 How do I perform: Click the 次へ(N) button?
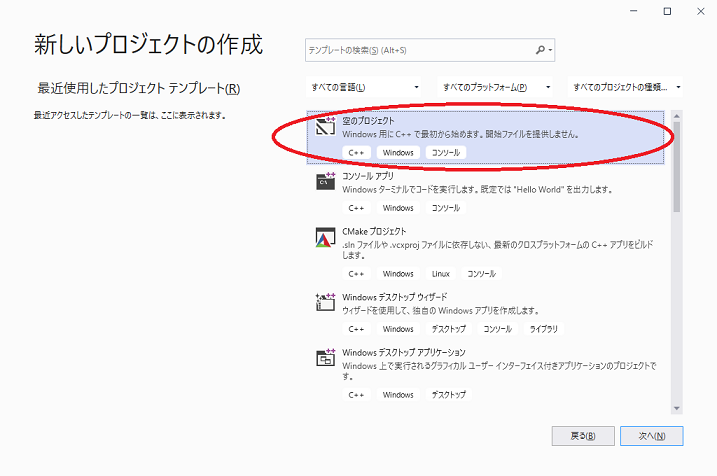pos(652,436)
